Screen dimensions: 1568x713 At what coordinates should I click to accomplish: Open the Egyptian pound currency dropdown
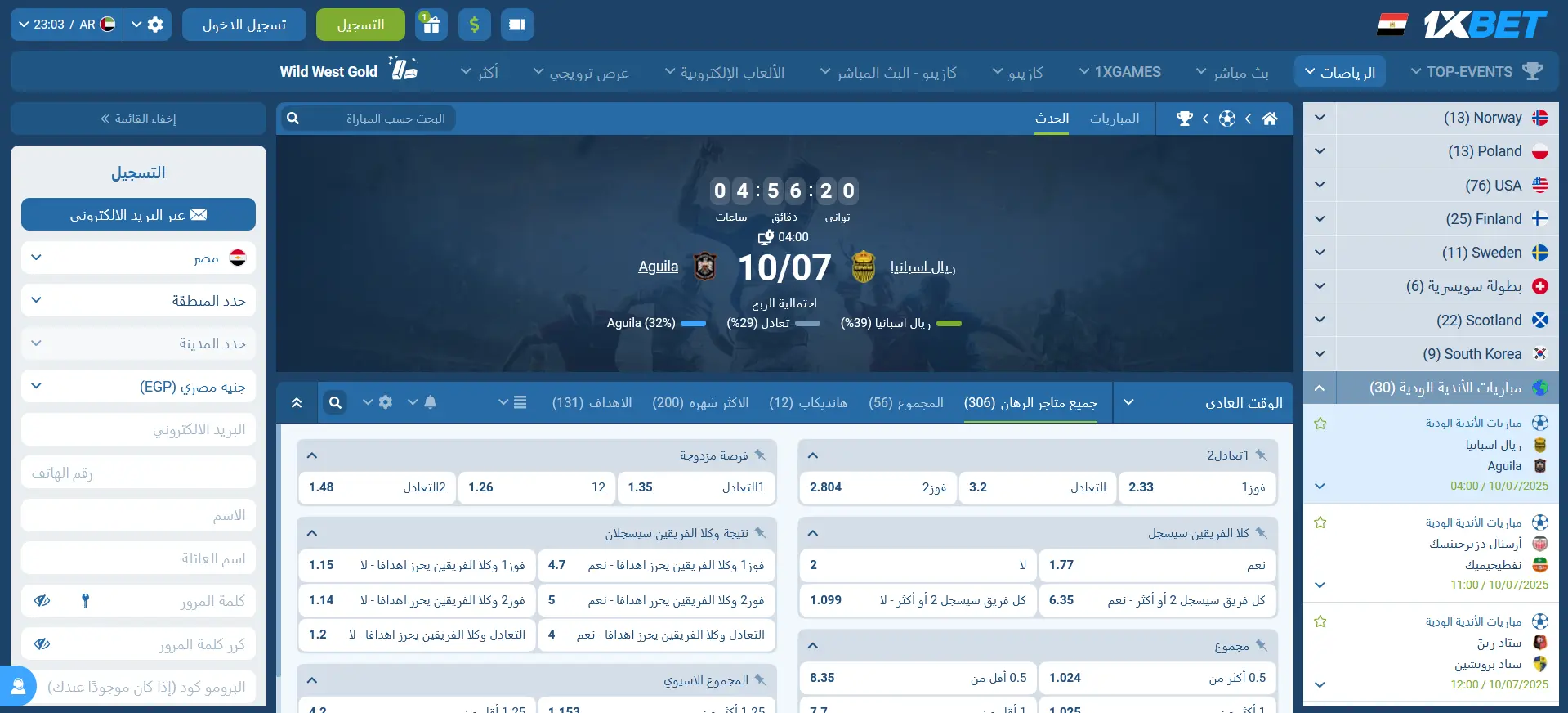click(138, 386)
